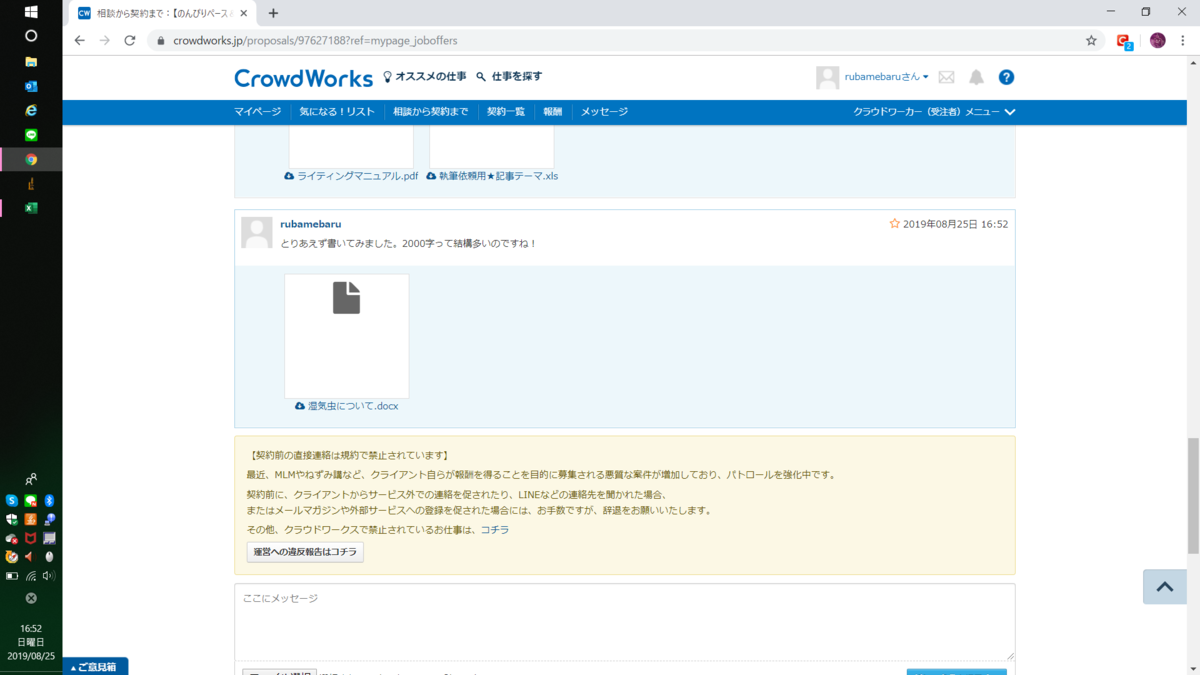This screenshot has width=1200, height=675.
Task: Open オススメの仕事 recommended jobs
Action: point(424,77)
